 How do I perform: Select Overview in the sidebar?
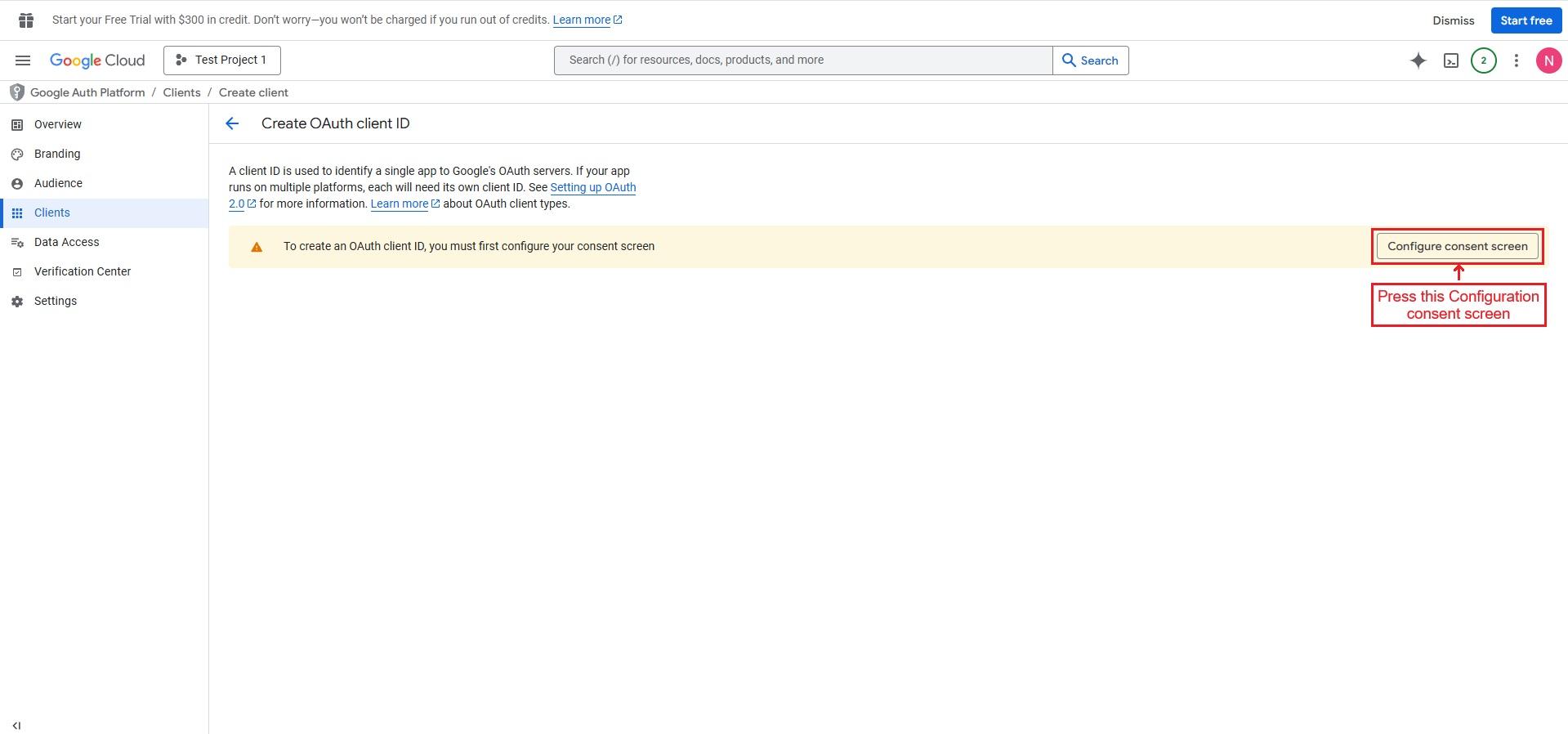click(x=58, y=124)
